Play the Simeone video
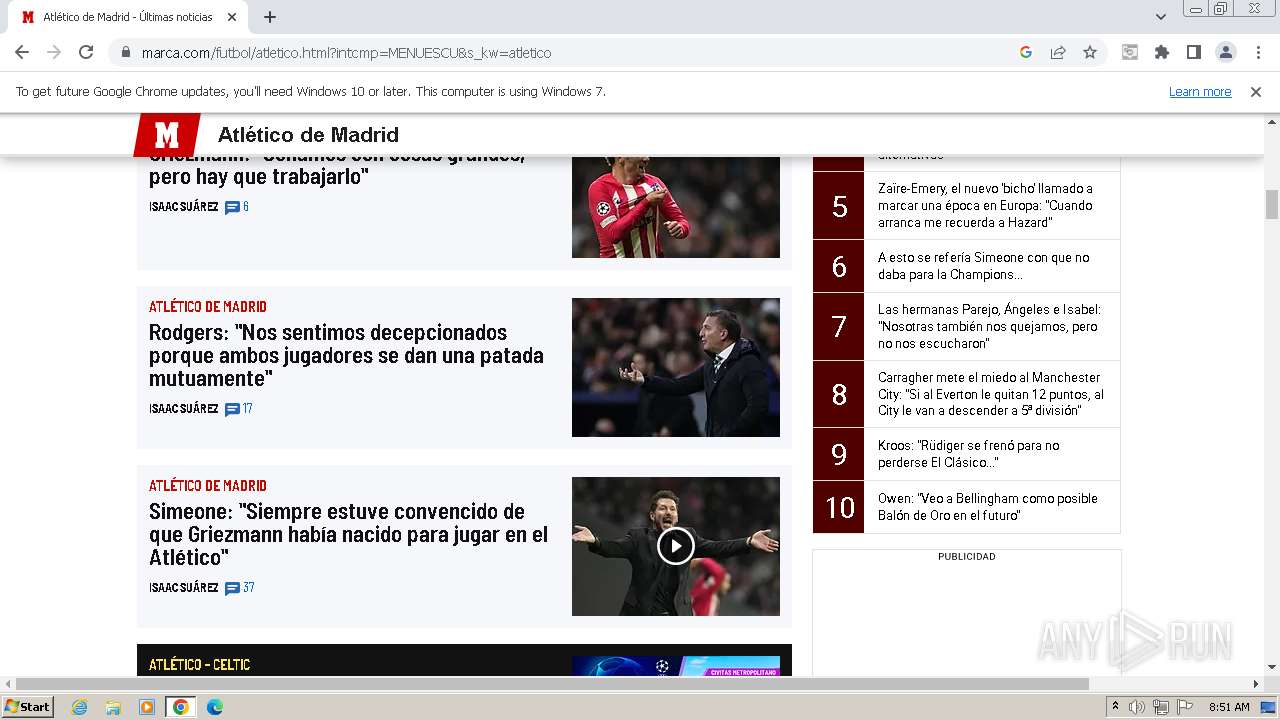This screenshot has height=720, width=1280. [676, 546]
